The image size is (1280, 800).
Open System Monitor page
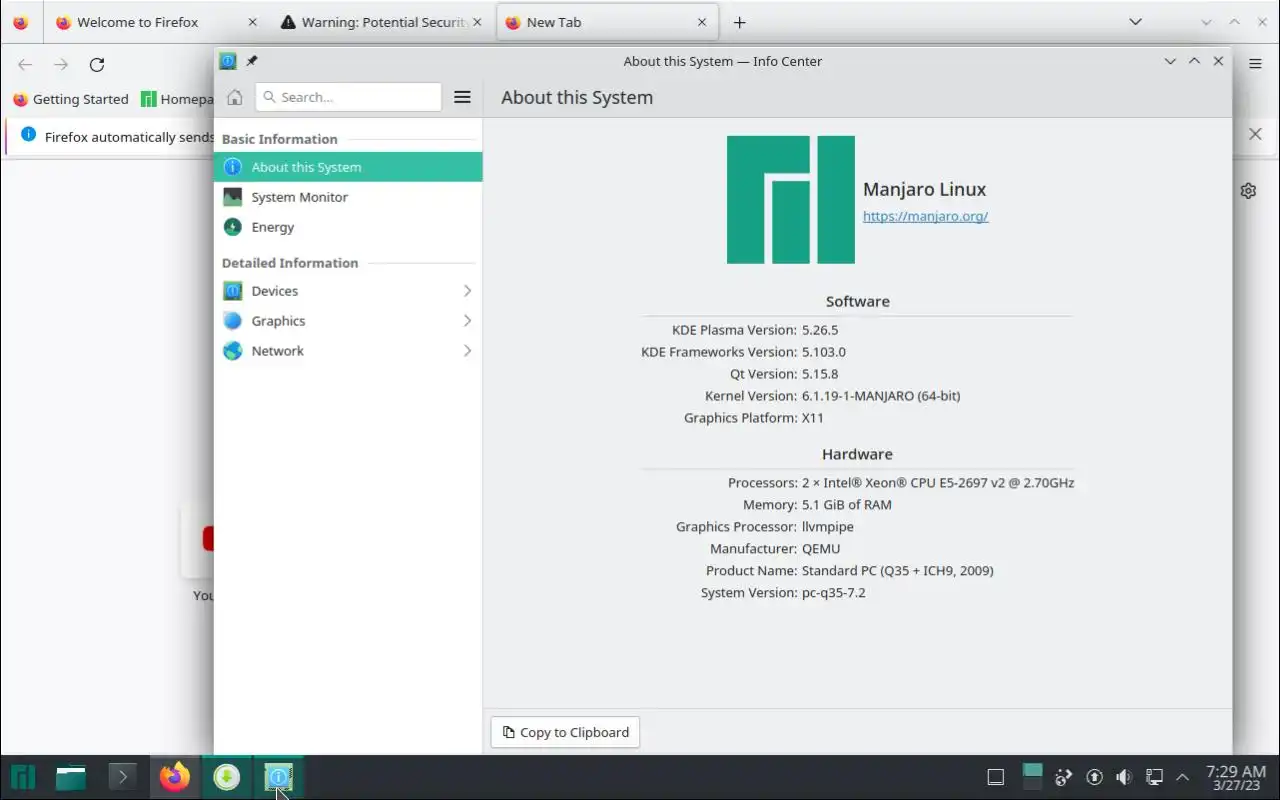click(x=348, y=197)
